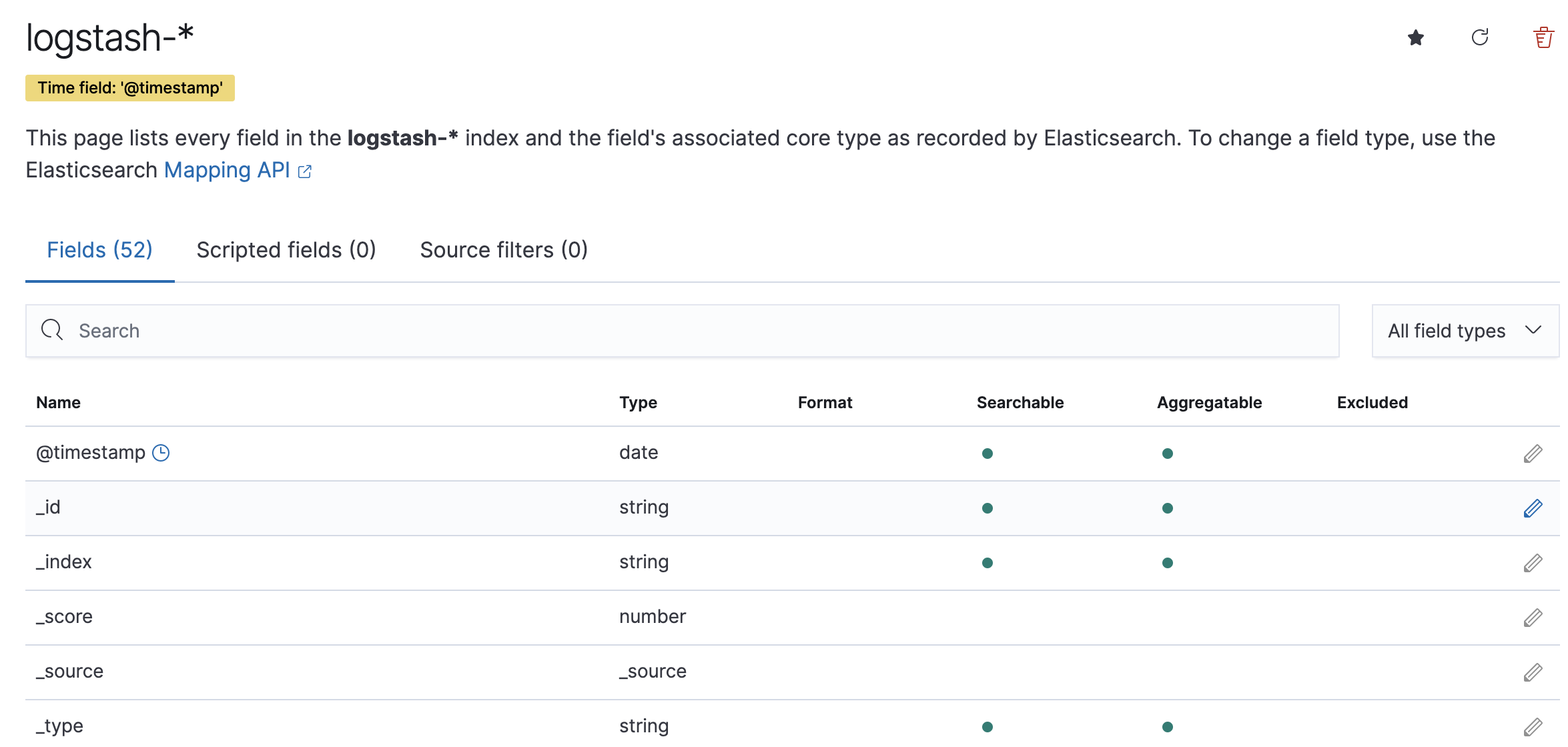
Task: Switch to Source filters (0) tab
Action: tap(504, 250)
